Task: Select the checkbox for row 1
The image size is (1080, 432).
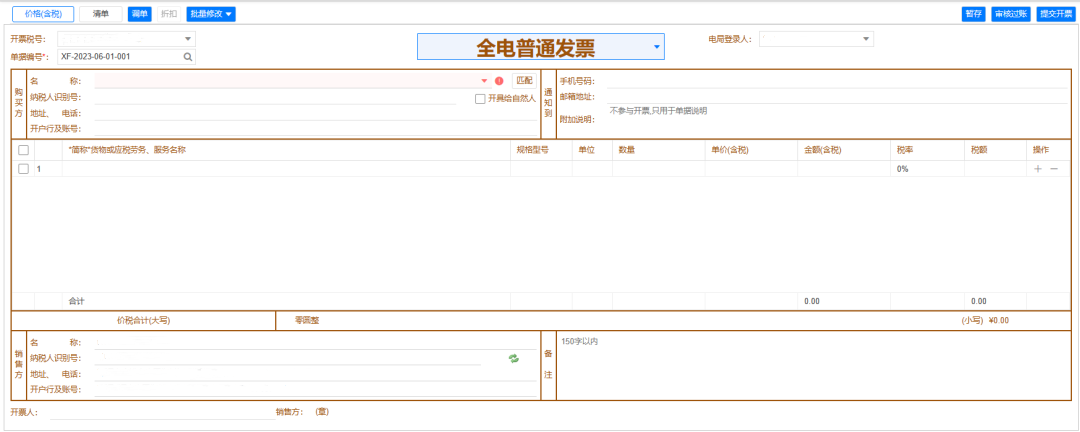Action: coord(23,169)
